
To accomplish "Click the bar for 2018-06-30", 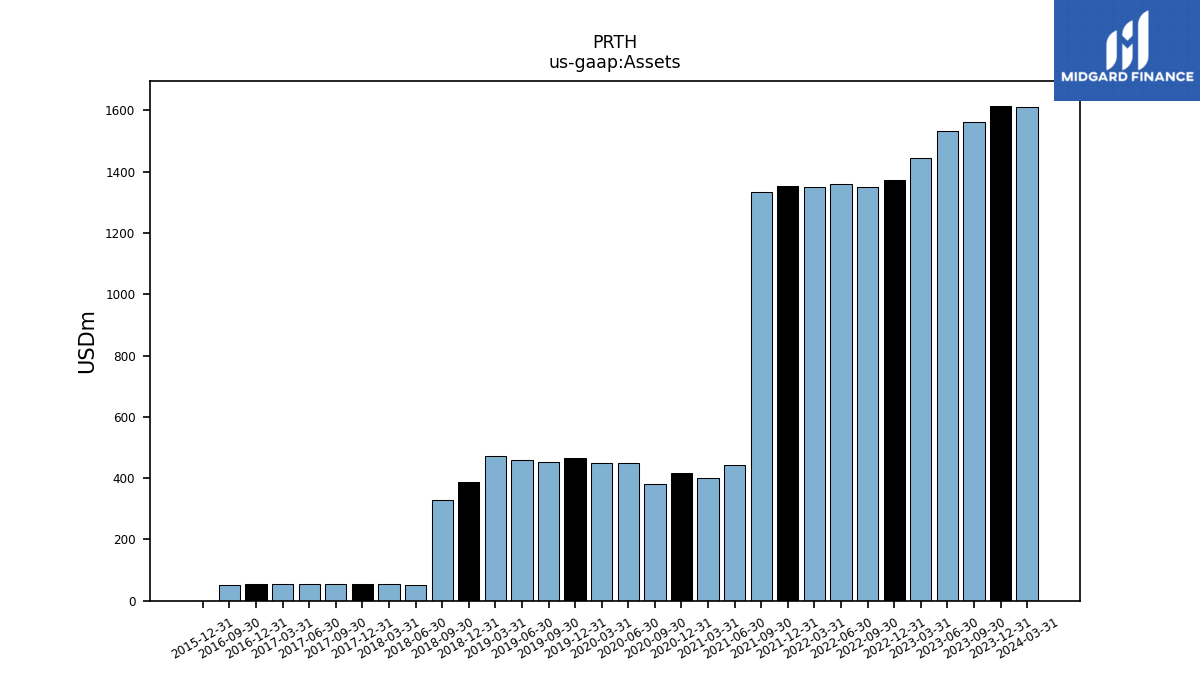I will tap(416, 593).
